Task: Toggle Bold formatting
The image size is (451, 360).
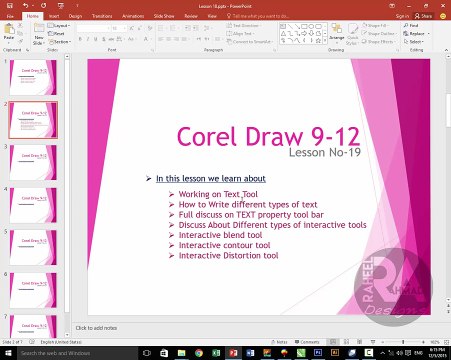Action: [80, 39]
